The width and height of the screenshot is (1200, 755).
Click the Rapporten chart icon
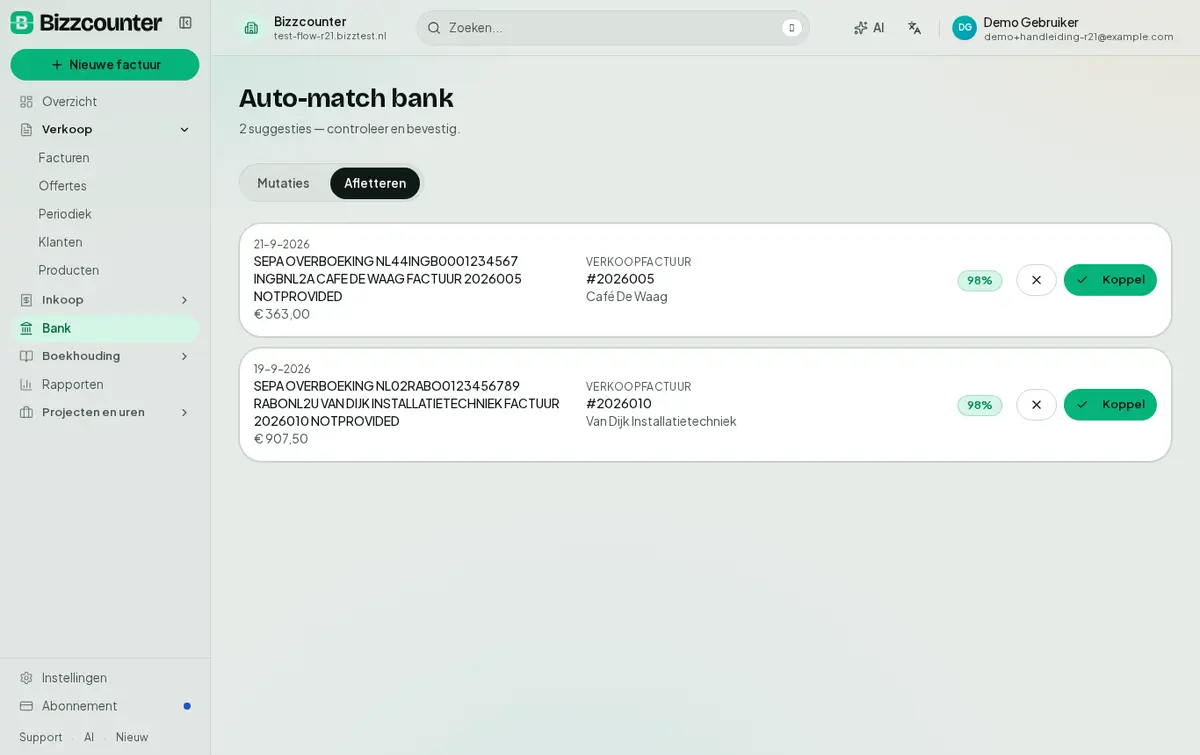tap(27, 384)
